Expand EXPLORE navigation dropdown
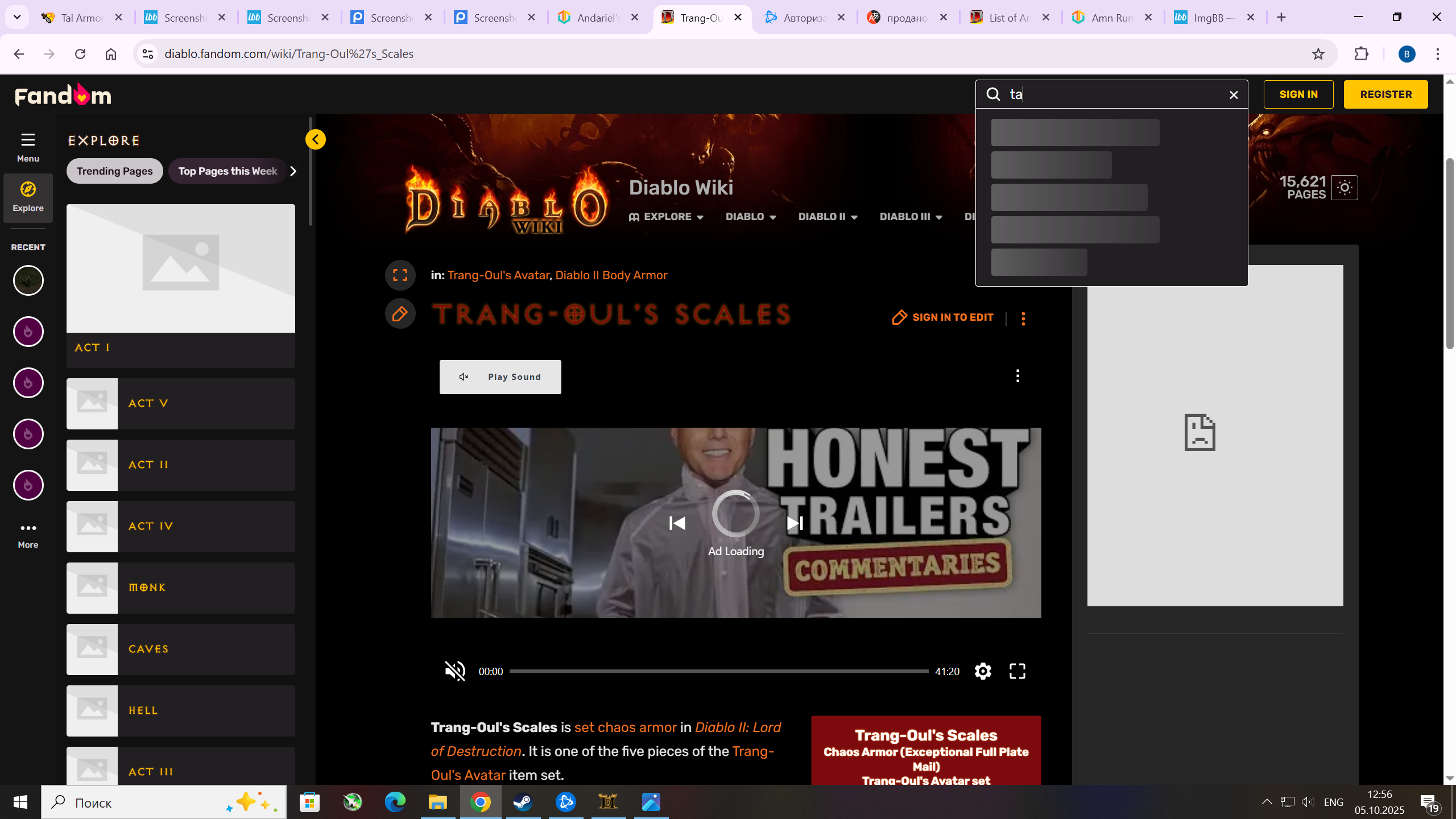The image size is (1456, 819). [667, 217]
